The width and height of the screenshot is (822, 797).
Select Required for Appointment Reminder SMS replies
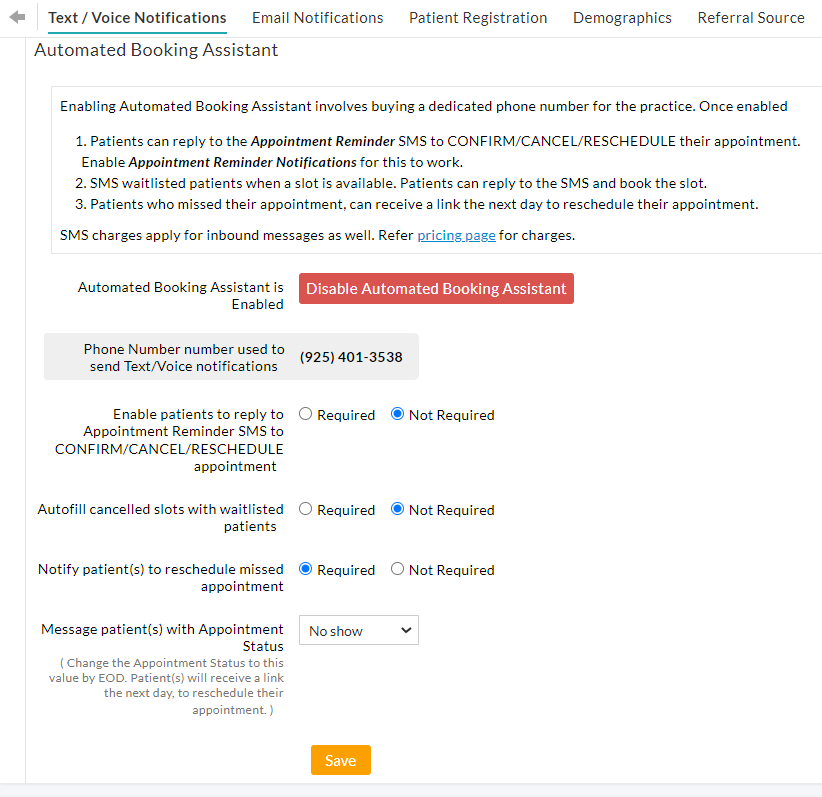[x=305, y=413]
